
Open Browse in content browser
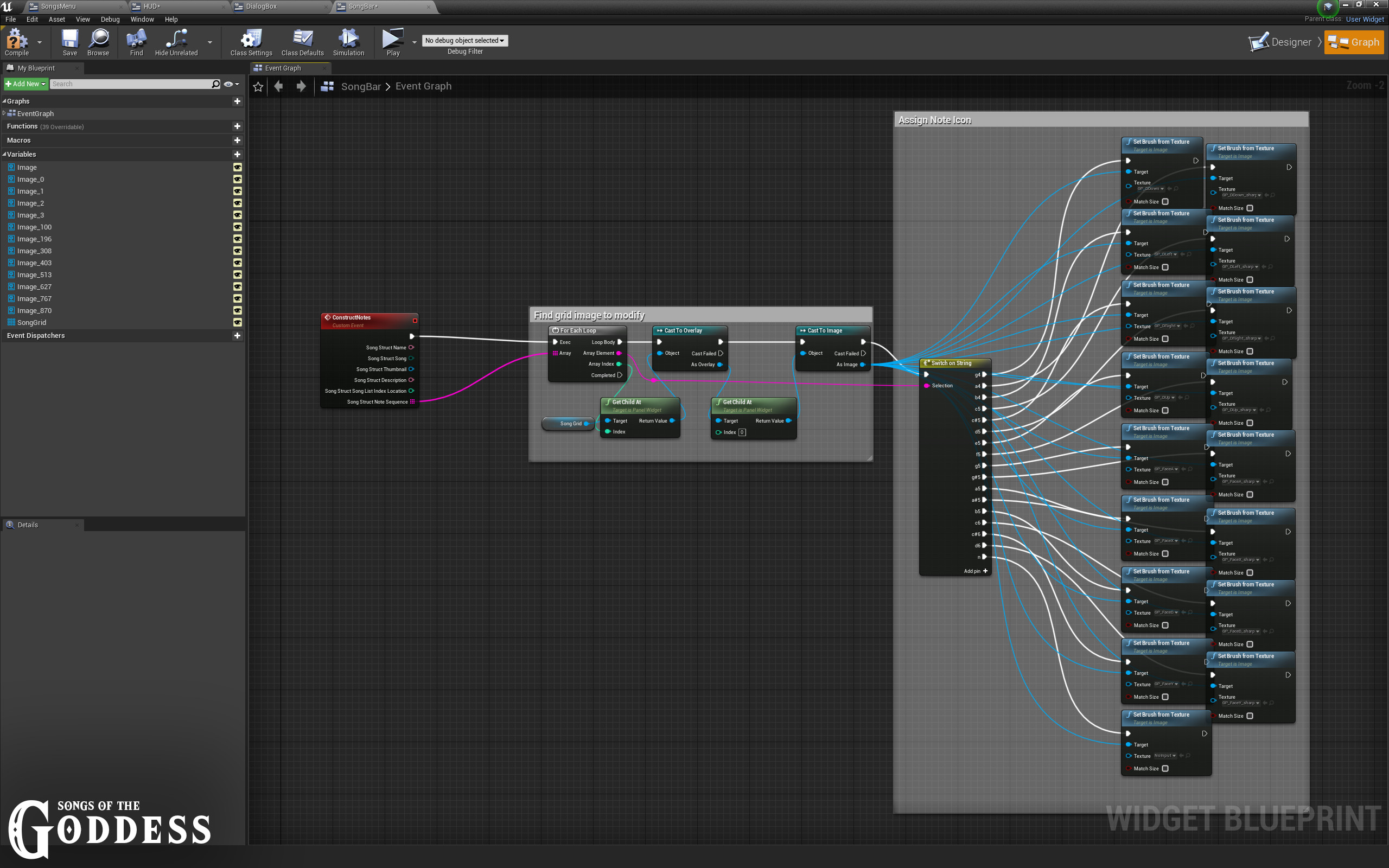98,40
